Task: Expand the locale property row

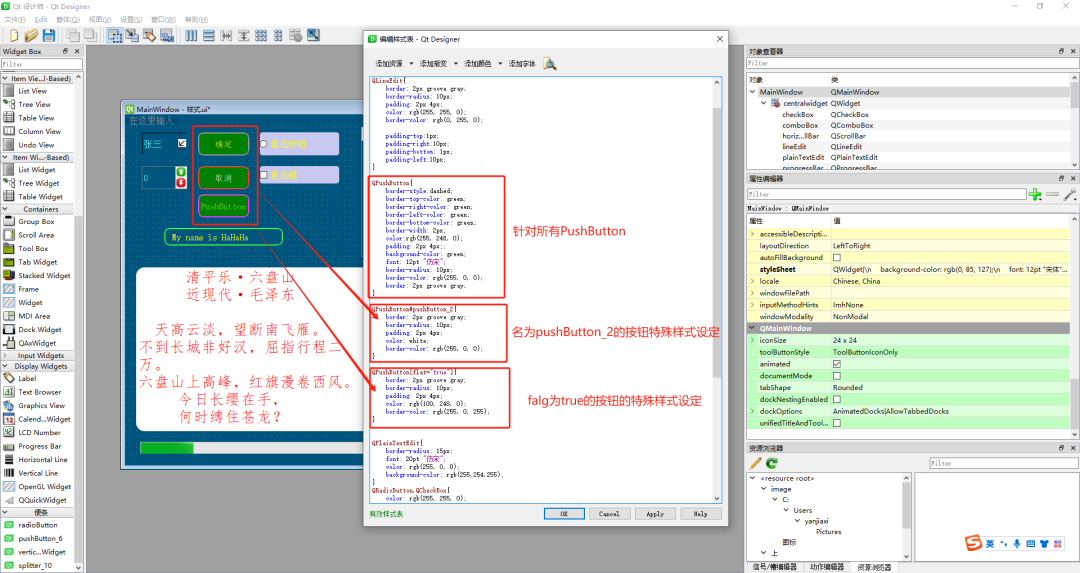Action: pos(753,281)
